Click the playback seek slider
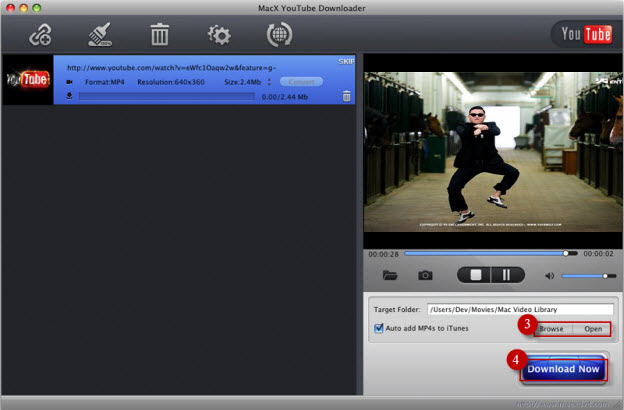This screenshot has height=410, width=624. tap(491, 253)
